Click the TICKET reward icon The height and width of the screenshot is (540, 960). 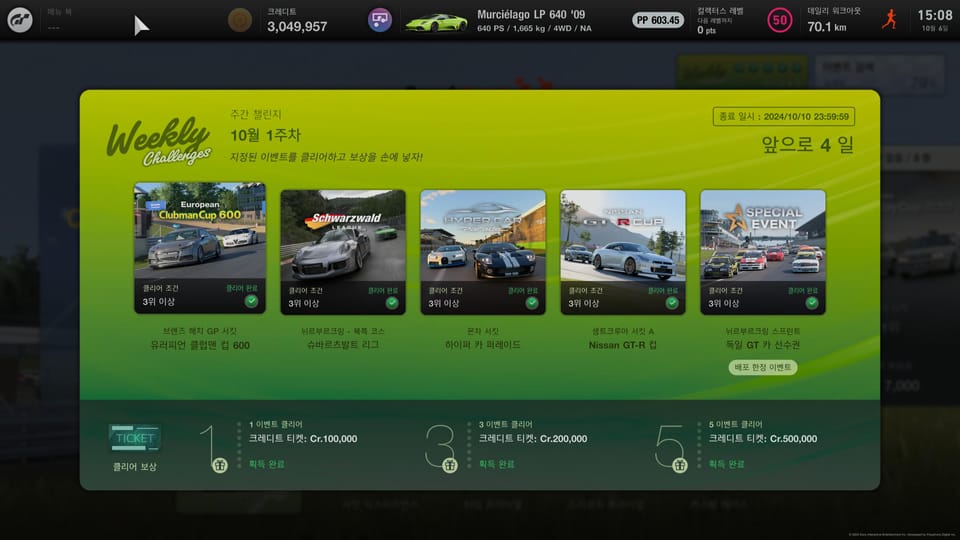coord(135,438)
